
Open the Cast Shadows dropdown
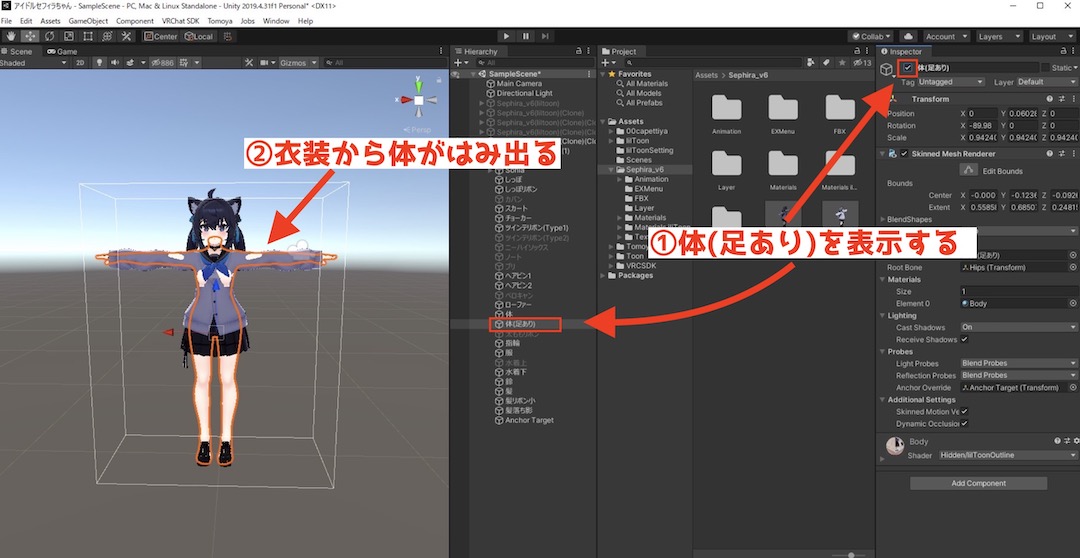pyautogui.click(x=1018, y=327)
